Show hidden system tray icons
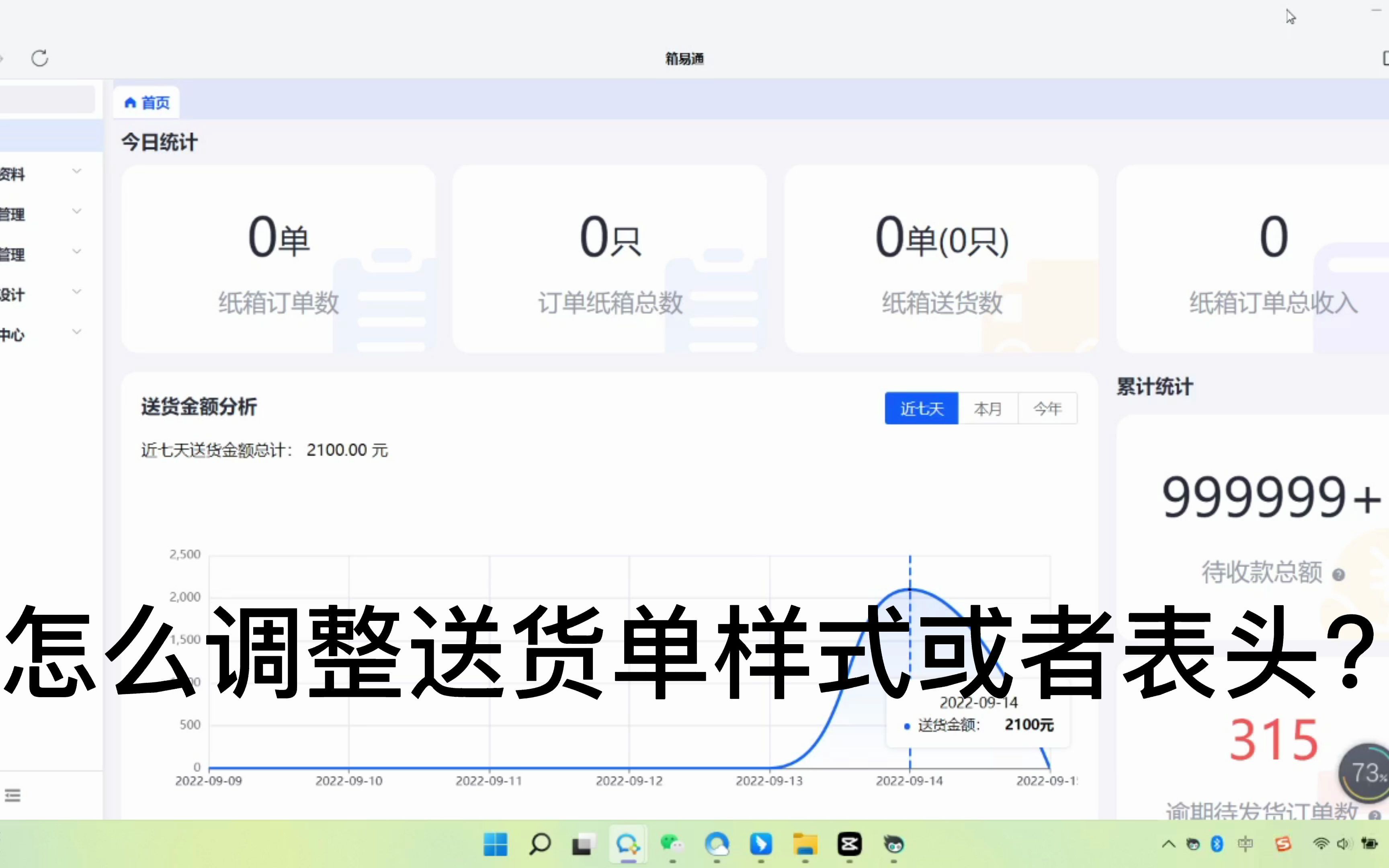The width and height of the screenshot is (1389, 868). click(x=1168, y=844)
